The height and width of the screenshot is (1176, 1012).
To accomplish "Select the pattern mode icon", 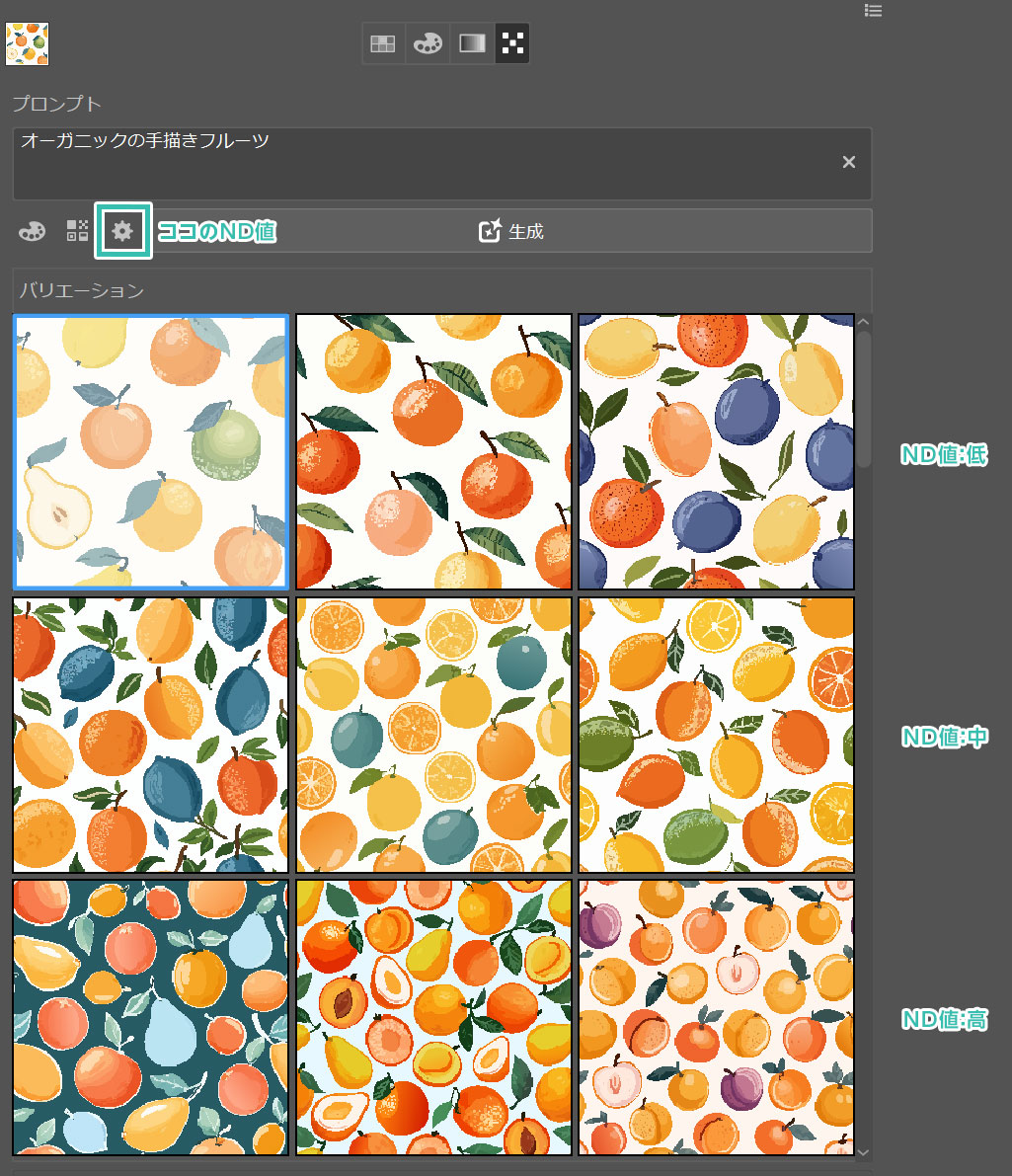I will 512,43.
